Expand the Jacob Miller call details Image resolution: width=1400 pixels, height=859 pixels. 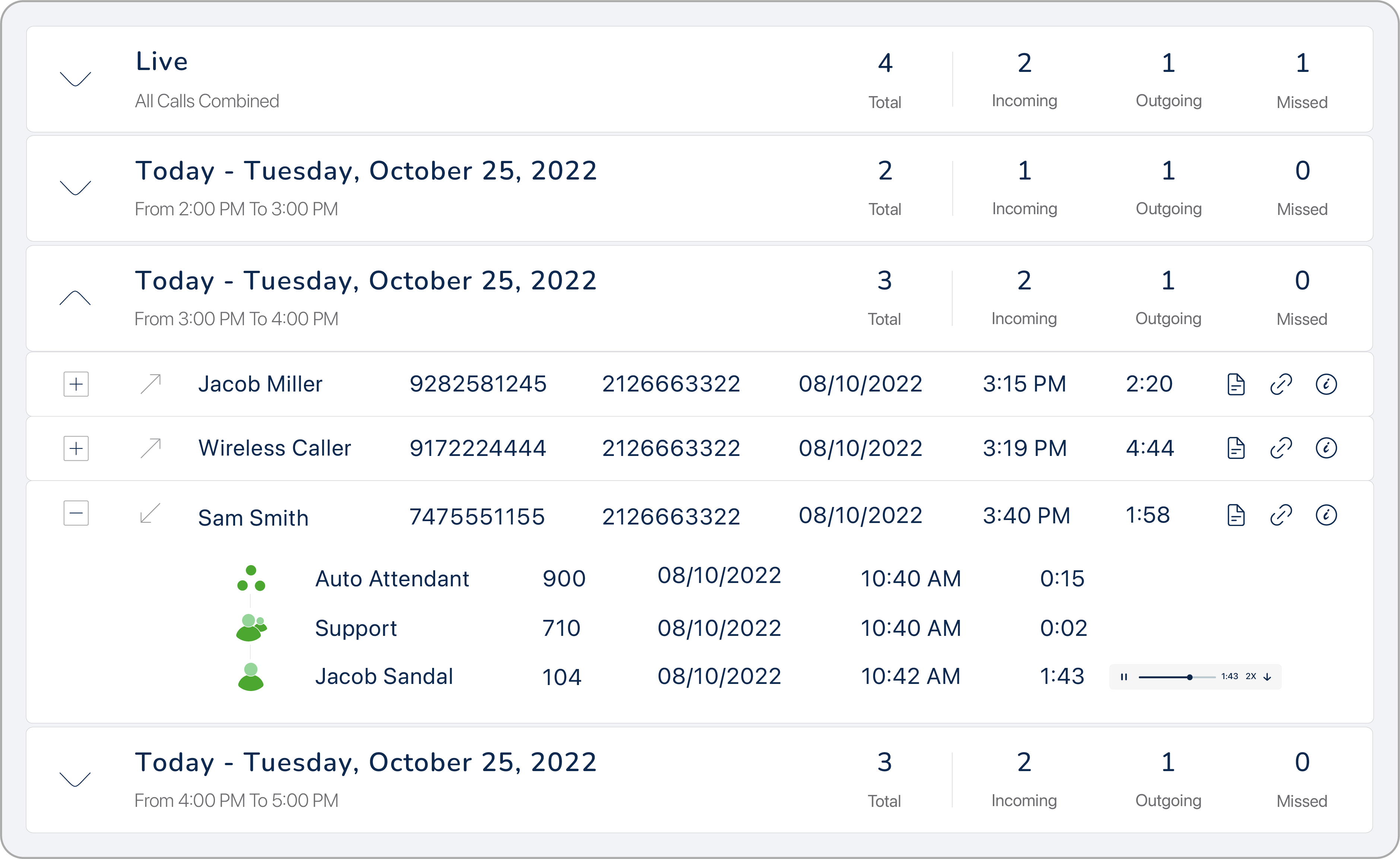76,385
